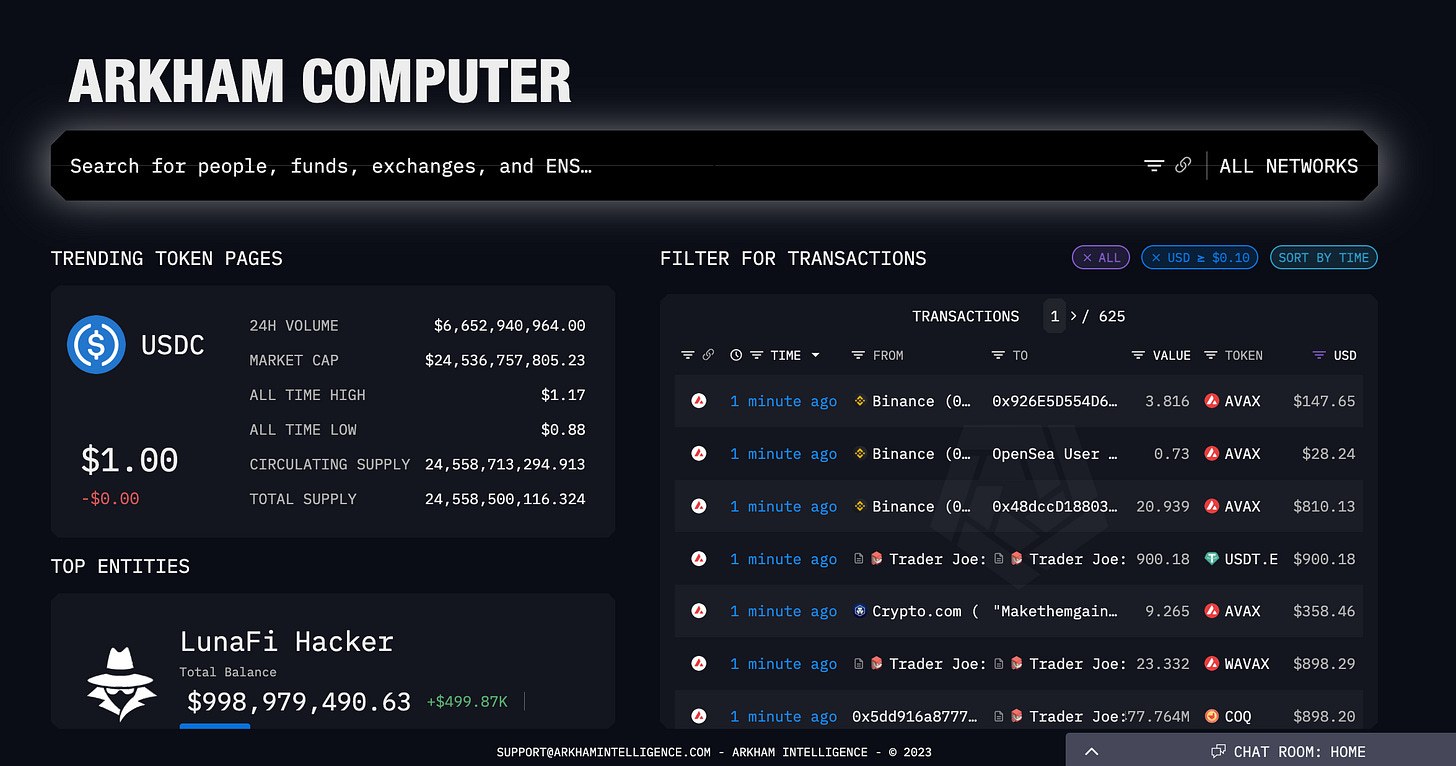The height and width of the screenshot is (766, 1456).
Task: Click the Binance logo in $810.13 row
Action: click(x=860, y=506)
